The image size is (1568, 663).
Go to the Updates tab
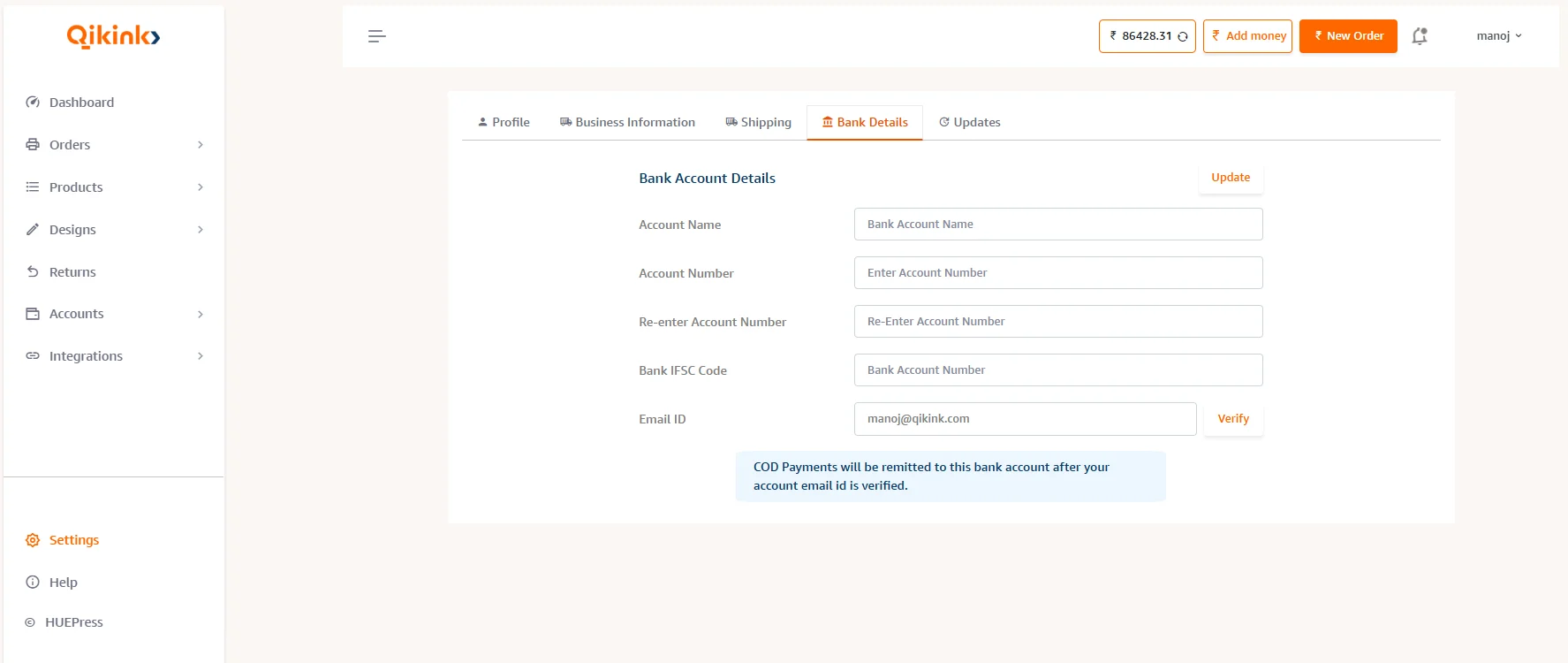coord(969,122)
